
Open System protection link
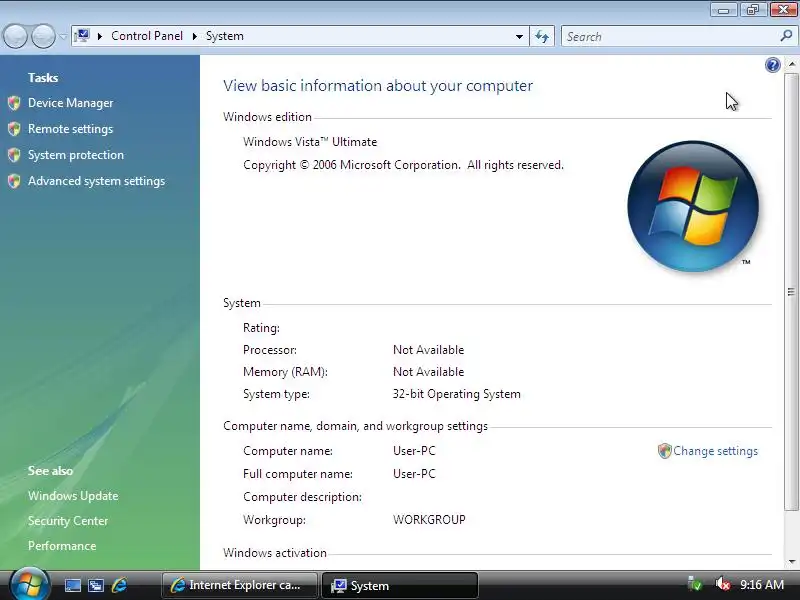point(76,155)
